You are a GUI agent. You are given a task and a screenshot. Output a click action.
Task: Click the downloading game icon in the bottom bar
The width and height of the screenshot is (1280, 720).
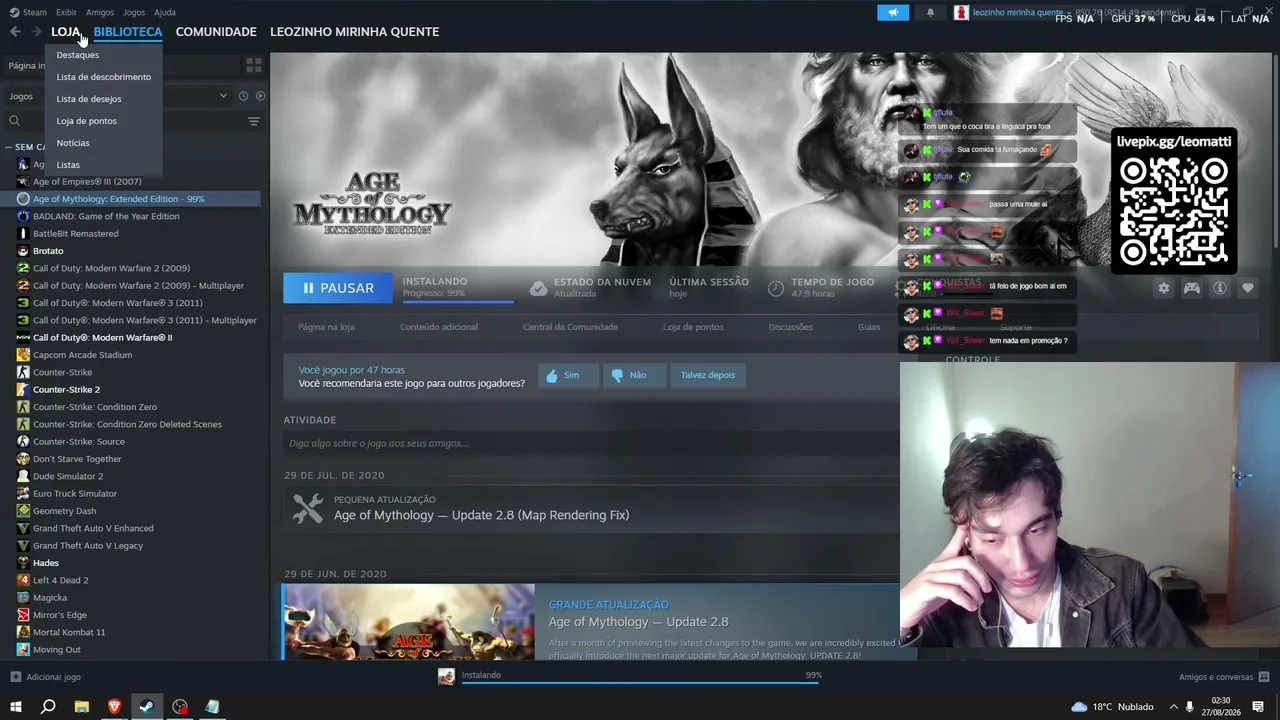pyautogui.click(x=447, y=676)
